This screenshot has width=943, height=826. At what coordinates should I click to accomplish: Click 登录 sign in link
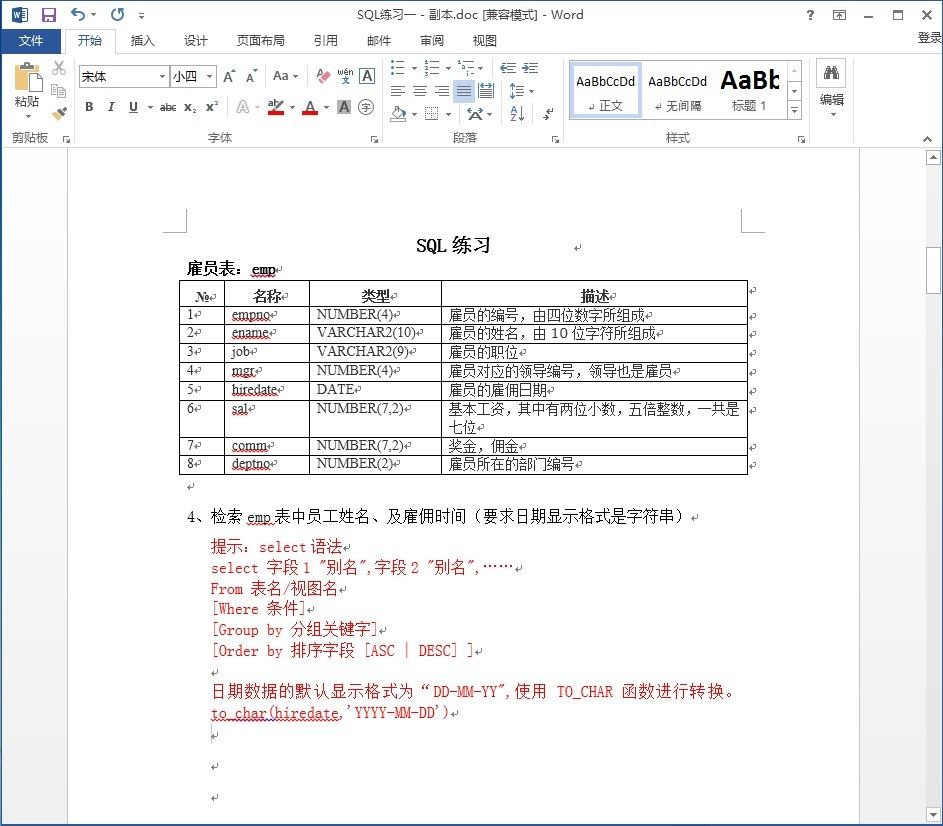click(929, 37)
